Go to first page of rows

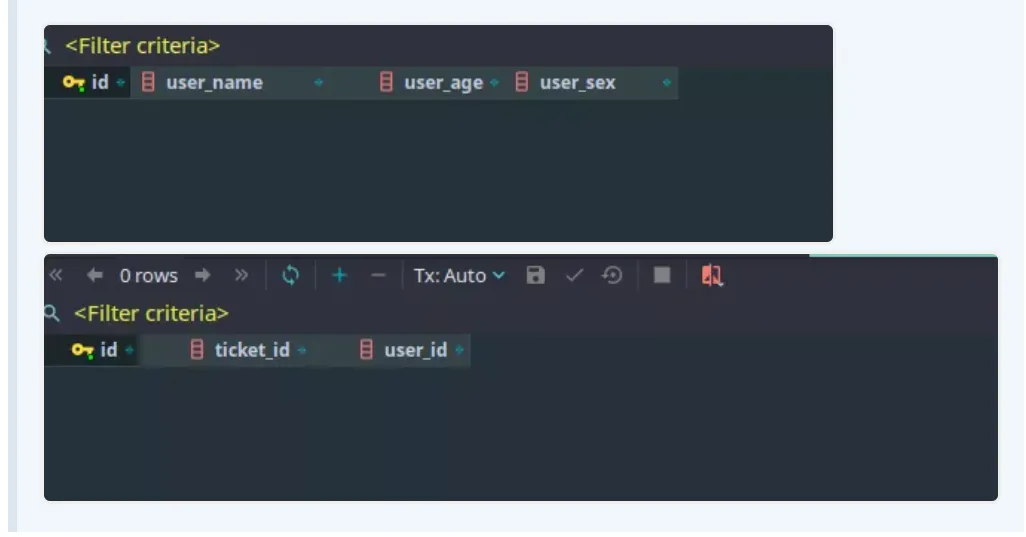(x=56, y=275)
